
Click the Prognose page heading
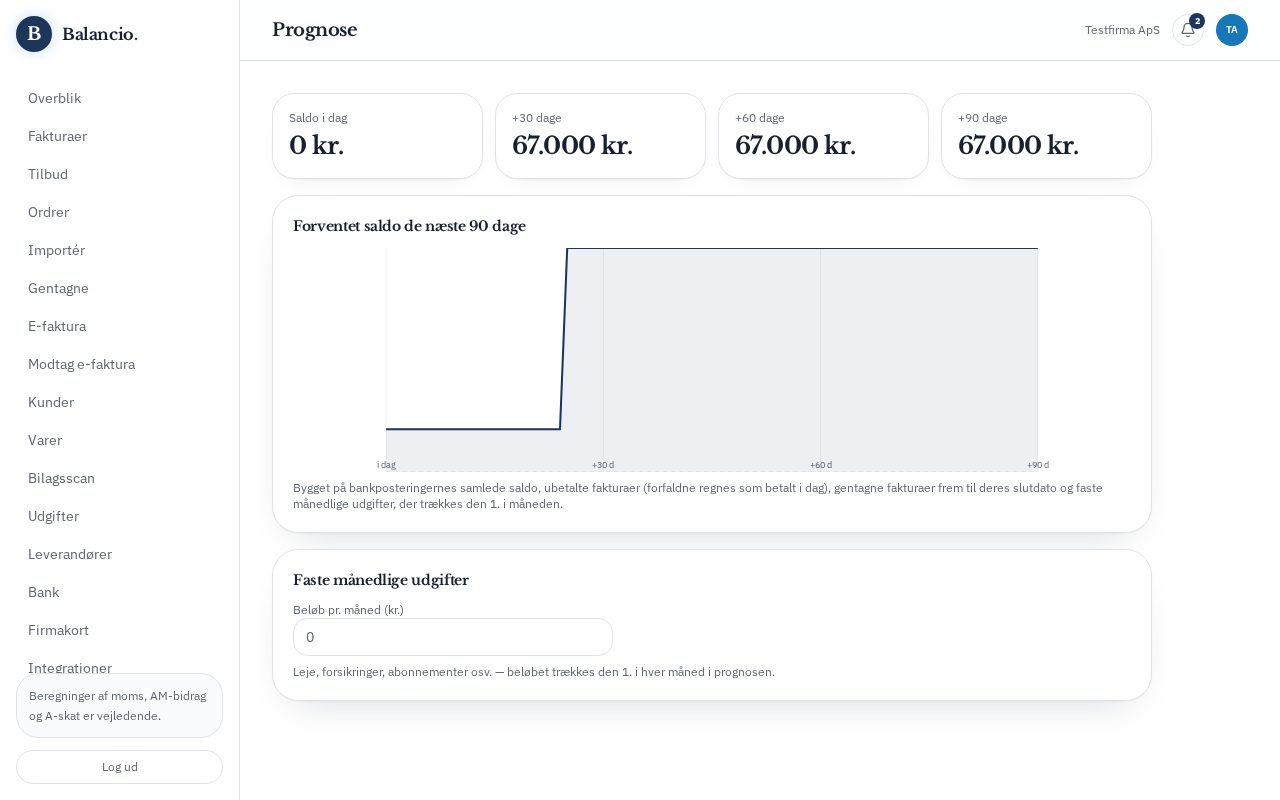(314, 30)
